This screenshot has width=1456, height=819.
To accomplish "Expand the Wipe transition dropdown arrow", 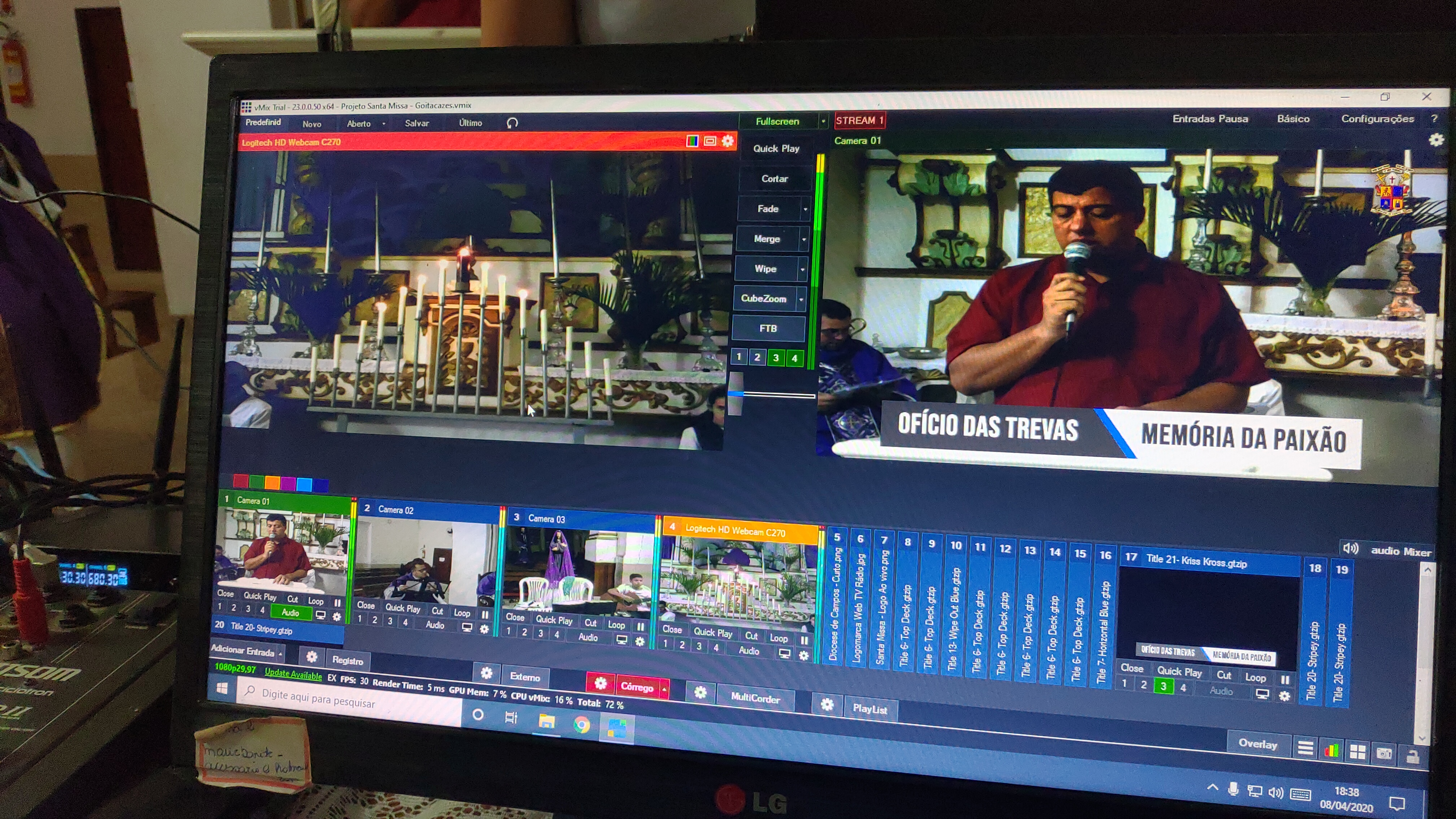I will pyautogui.click(x=802, y=270).
